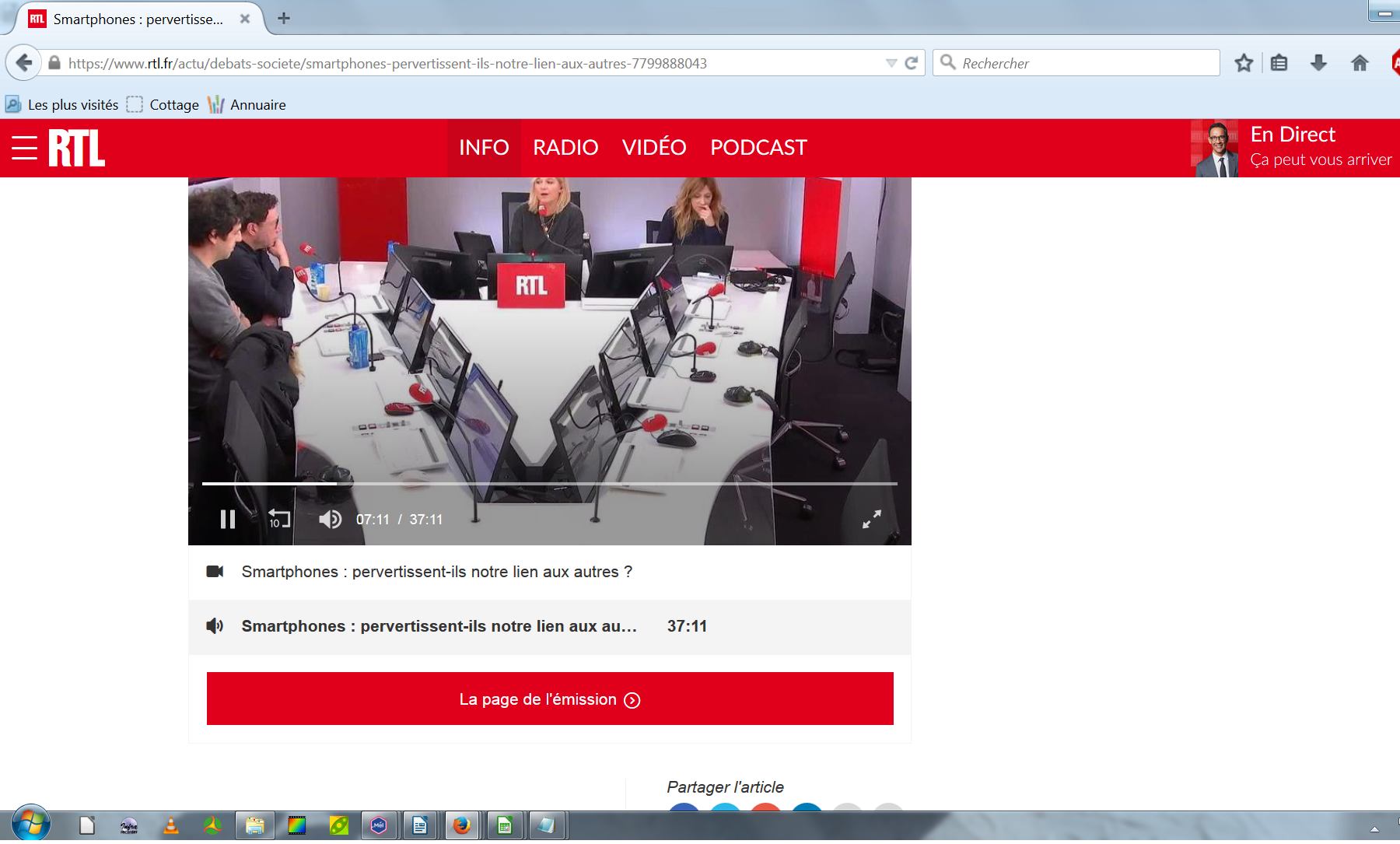The image size is (1400, 844).
Task: Open the Cottage bookmark
Action: pos(163,105)
